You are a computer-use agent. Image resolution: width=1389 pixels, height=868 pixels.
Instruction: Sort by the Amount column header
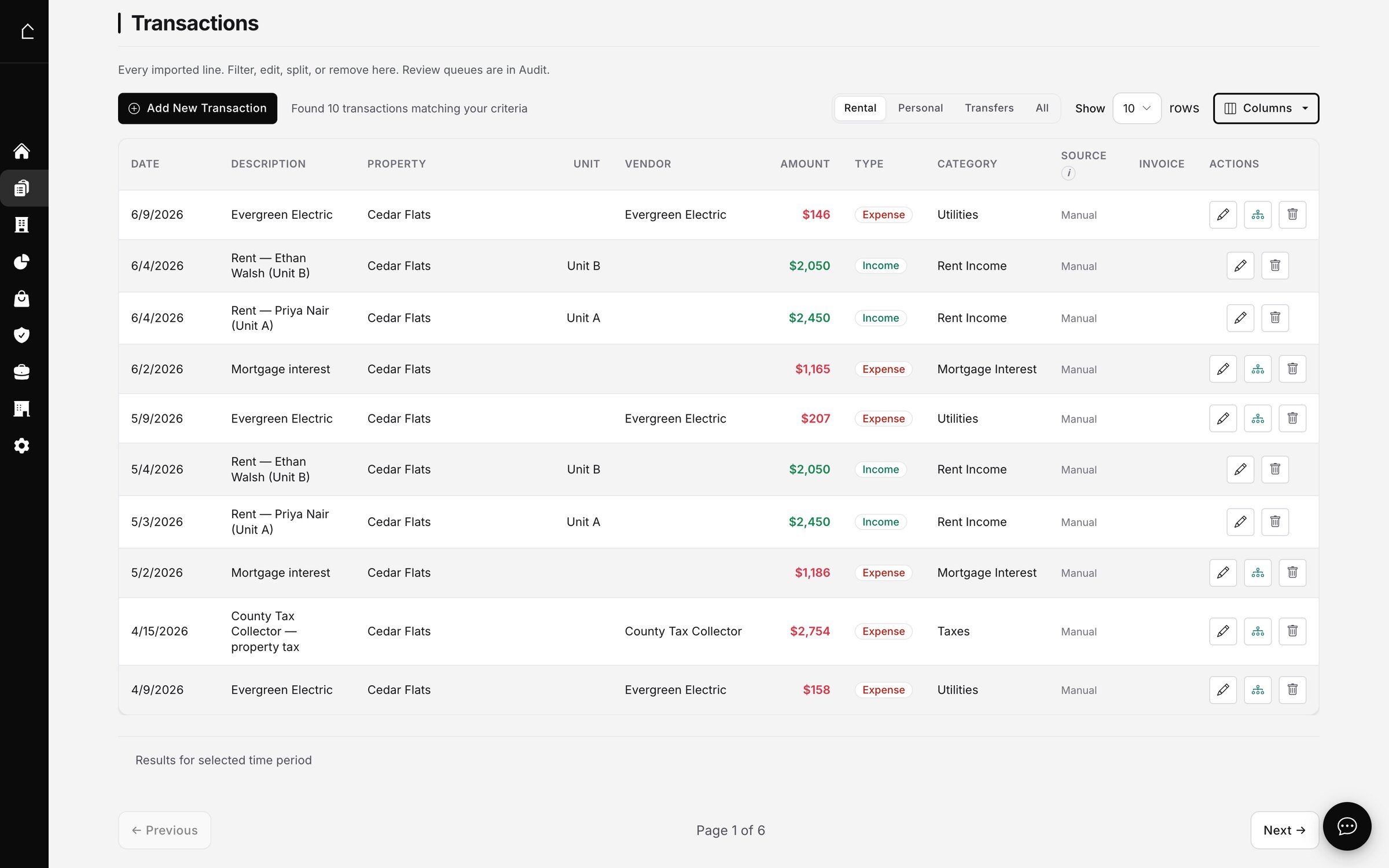click(804, 164)
